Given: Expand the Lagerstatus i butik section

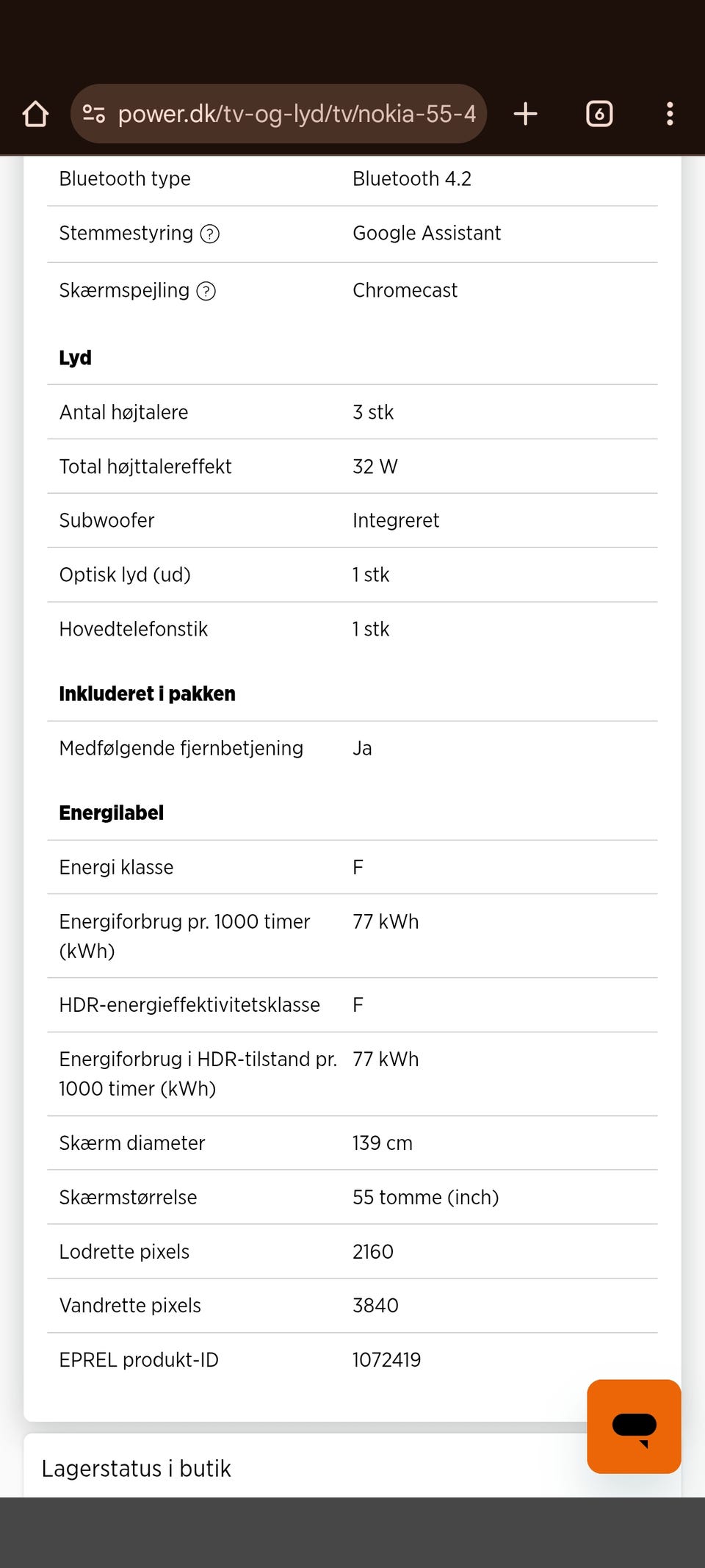Looking at the screenshot, I should [x=137, y=1468].
